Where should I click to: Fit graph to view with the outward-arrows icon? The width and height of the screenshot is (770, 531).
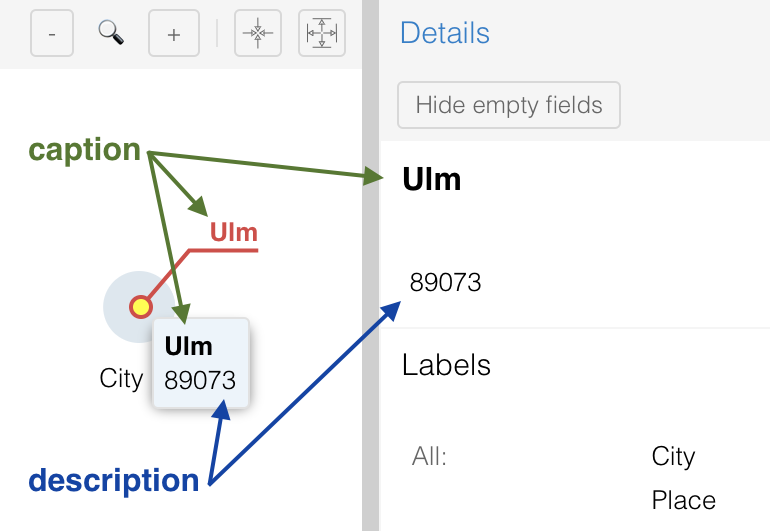(321, 34)
